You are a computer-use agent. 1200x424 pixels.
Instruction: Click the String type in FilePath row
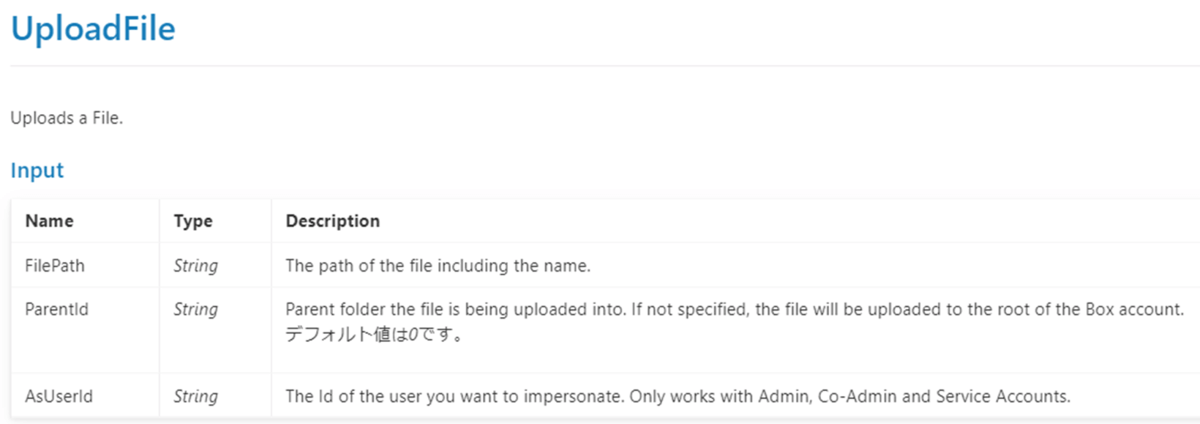[196, 266]
